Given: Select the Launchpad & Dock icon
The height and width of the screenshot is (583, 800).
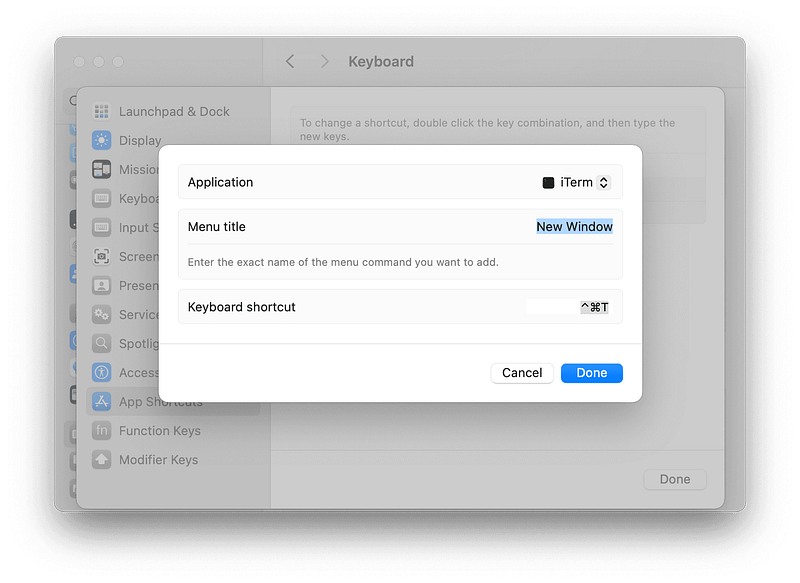Looking at the screenshot, I should 102,111.
